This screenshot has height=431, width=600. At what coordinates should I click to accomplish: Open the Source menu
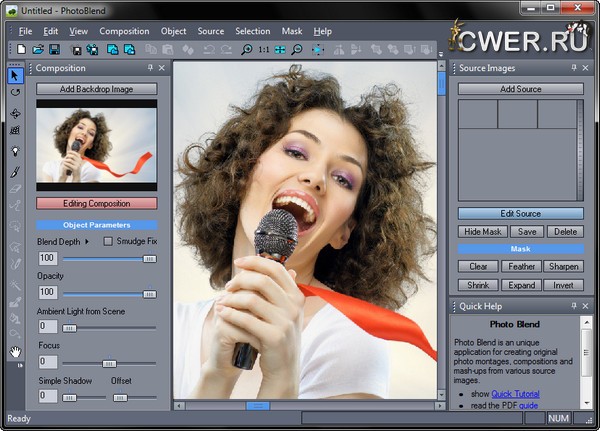(x=210, y=31)
